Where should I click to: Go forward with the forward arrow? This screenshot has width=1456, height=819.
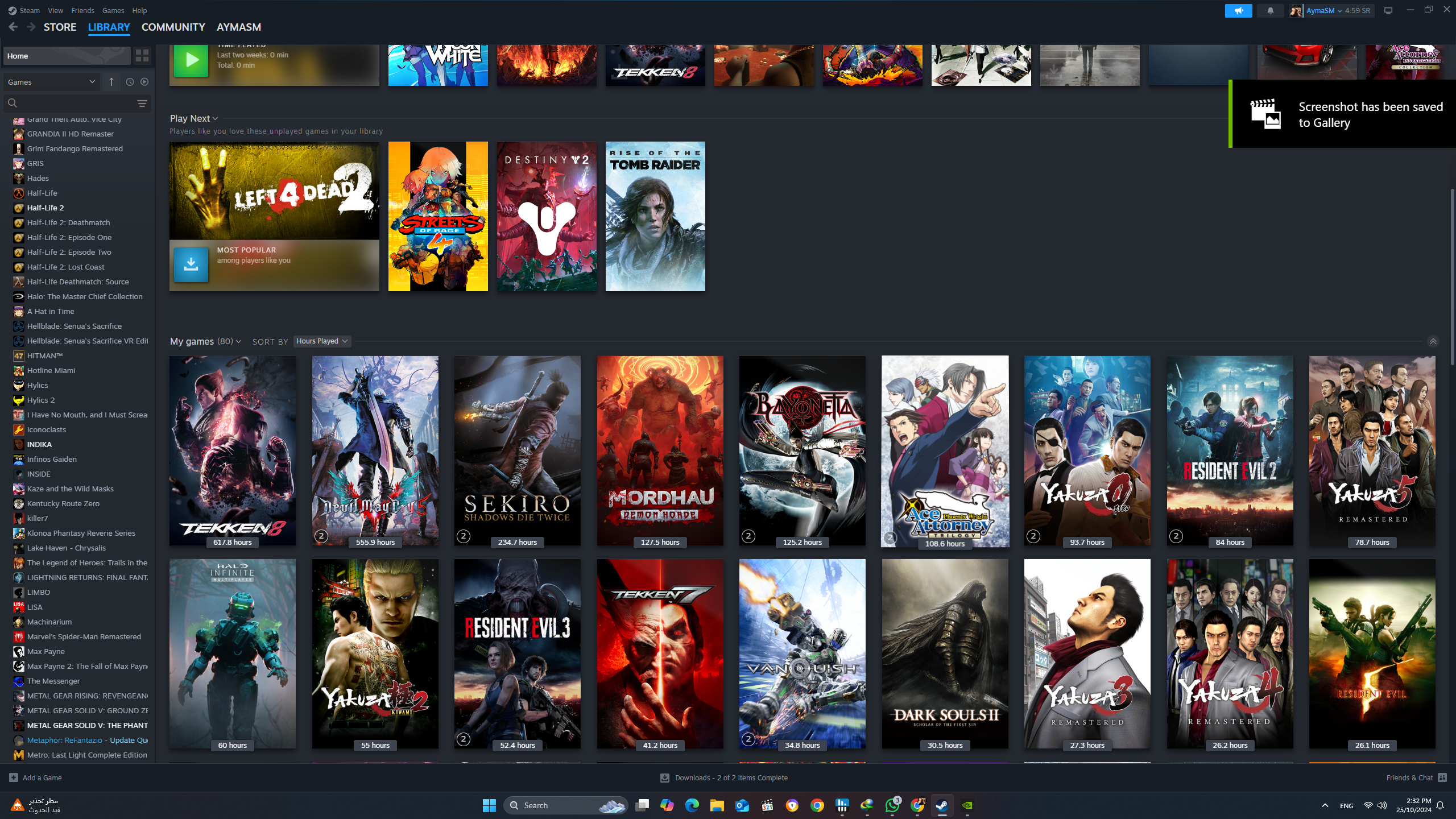(x=31, y=27)
